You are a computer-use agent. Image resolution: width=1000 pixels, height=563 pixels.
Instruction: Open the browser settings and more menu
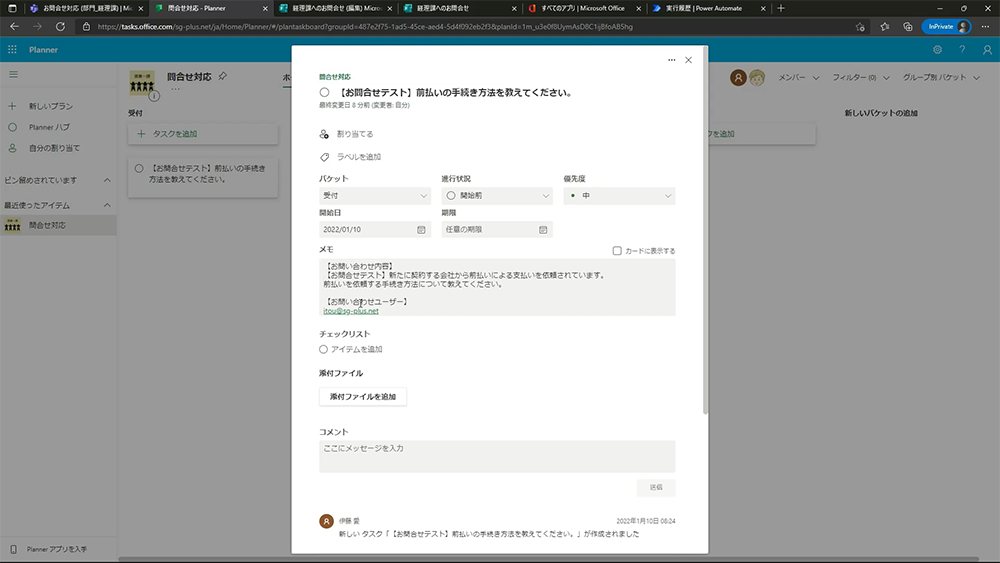point(985,27)
